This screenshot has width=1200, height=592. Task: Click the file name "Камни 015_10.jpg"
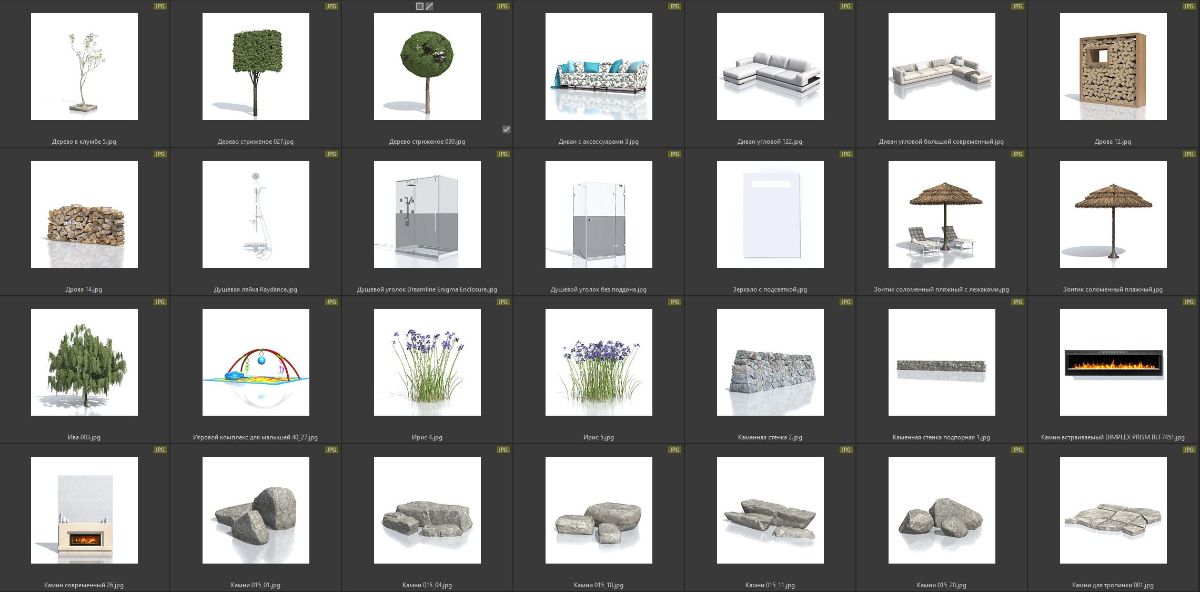pos(599,586)
